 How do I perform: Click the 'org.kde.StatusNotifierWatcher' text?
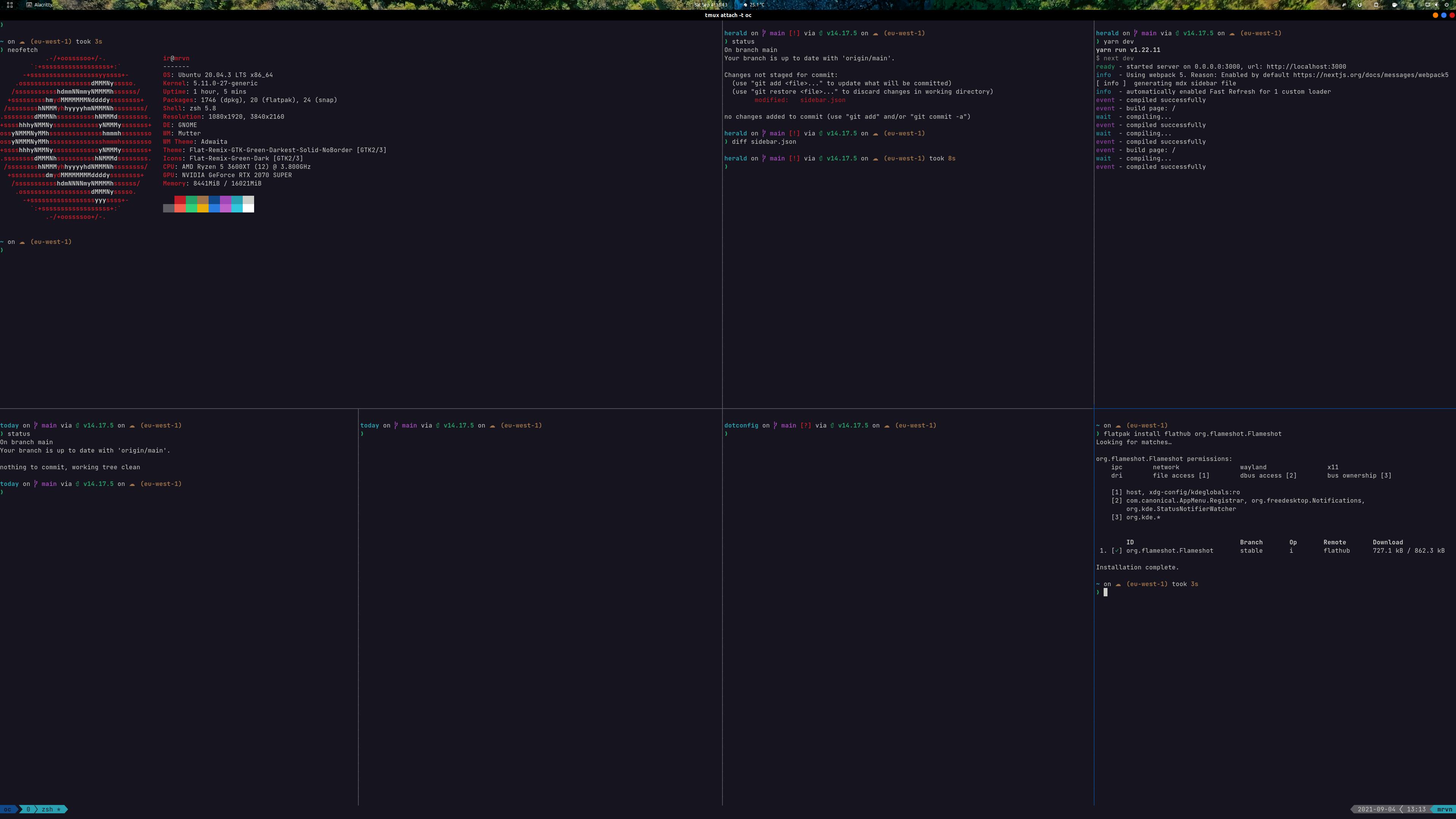point(1181,509)
